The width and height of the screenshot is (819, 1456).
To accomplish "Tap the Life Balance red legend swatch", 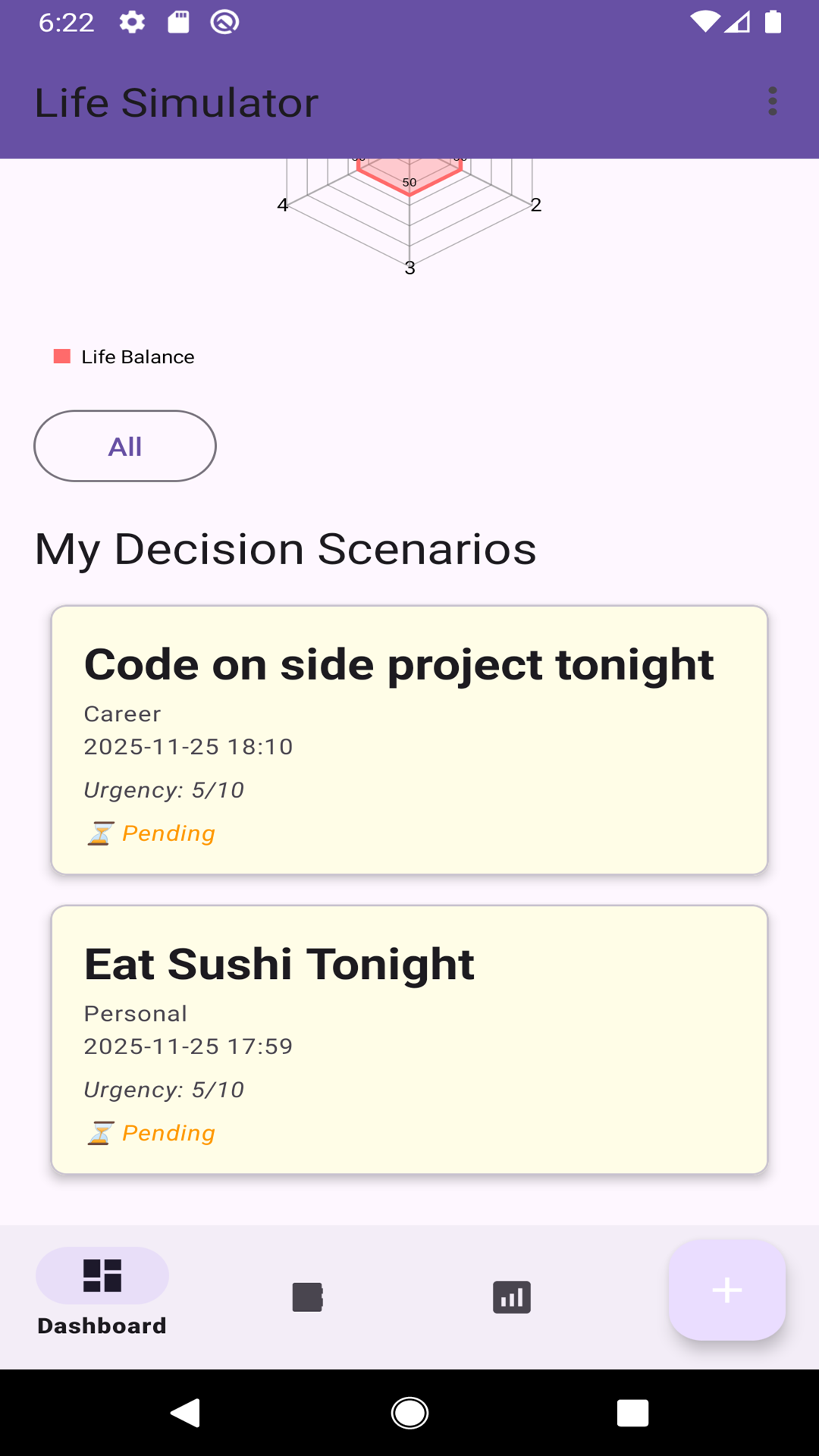I will [x=62, y=356].
